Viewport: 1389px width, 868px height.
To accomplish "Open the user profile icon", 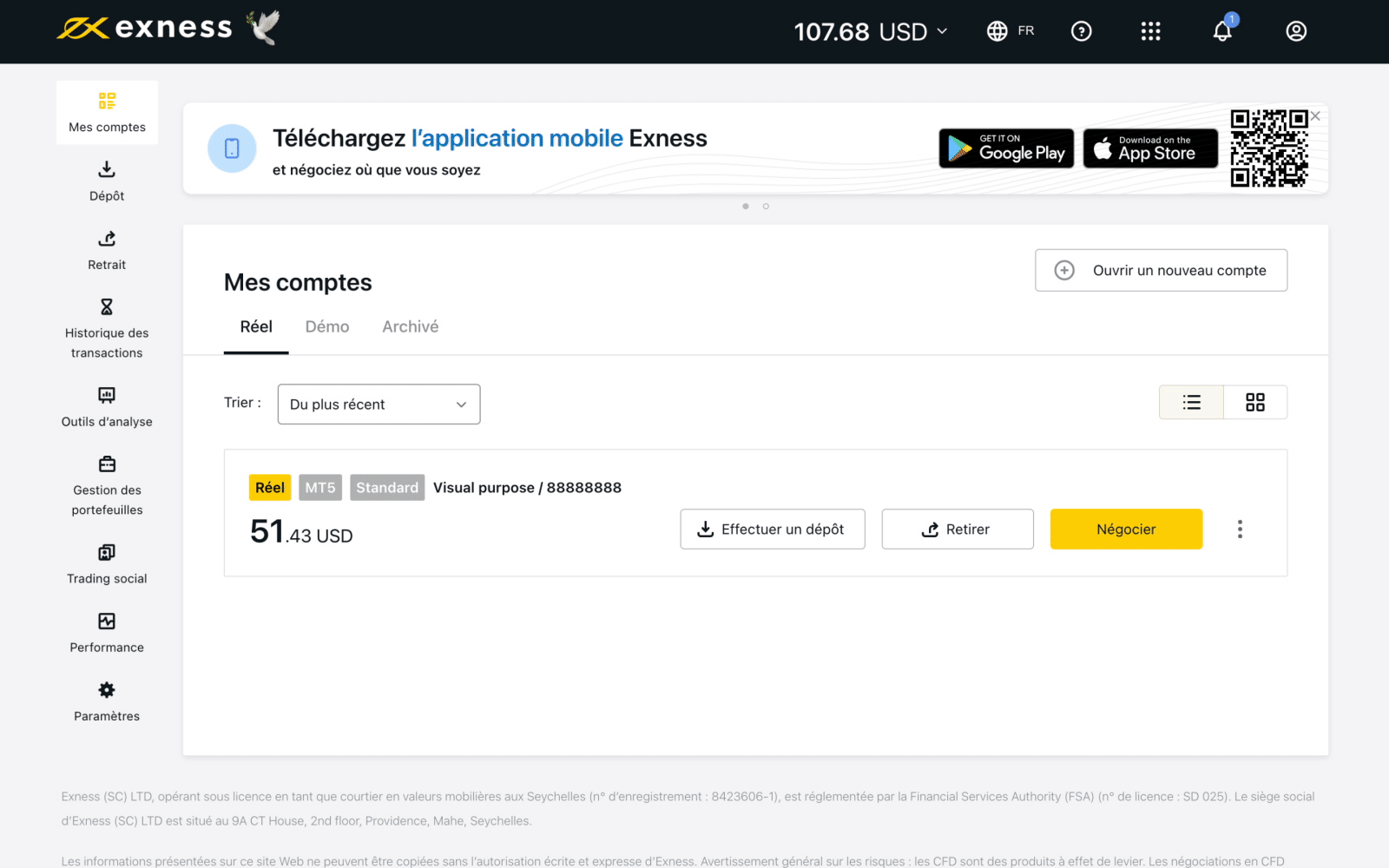I will tap(1296, 31).
